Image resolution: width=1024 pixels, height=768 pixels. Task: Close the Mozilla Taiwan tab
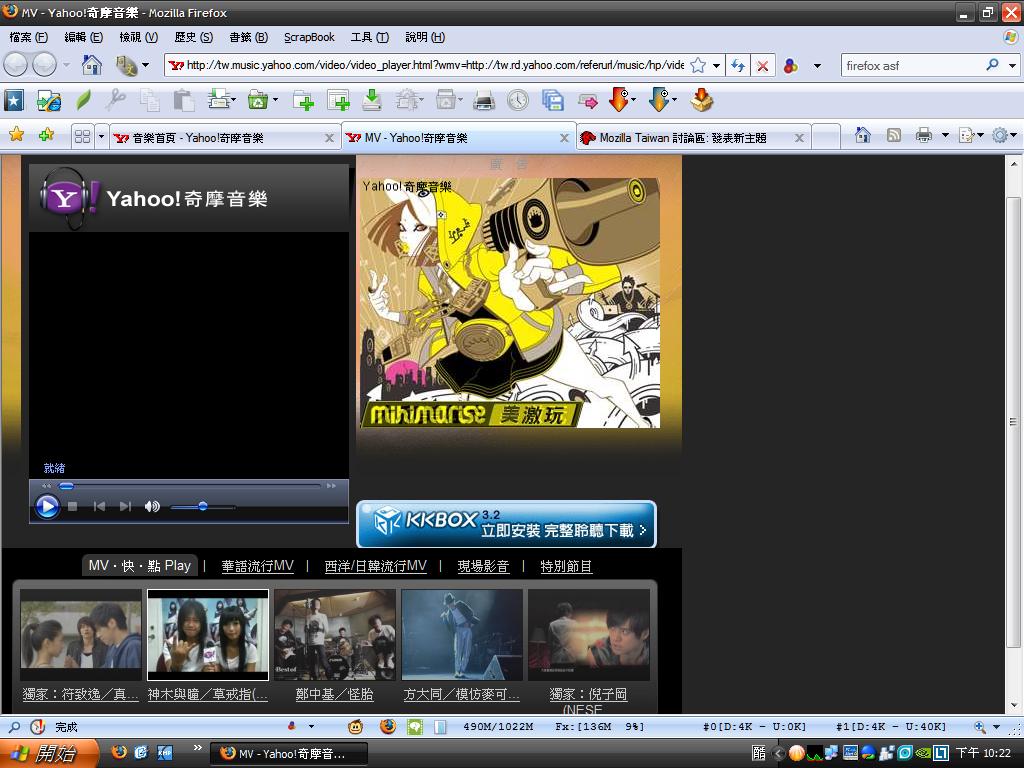799,138
